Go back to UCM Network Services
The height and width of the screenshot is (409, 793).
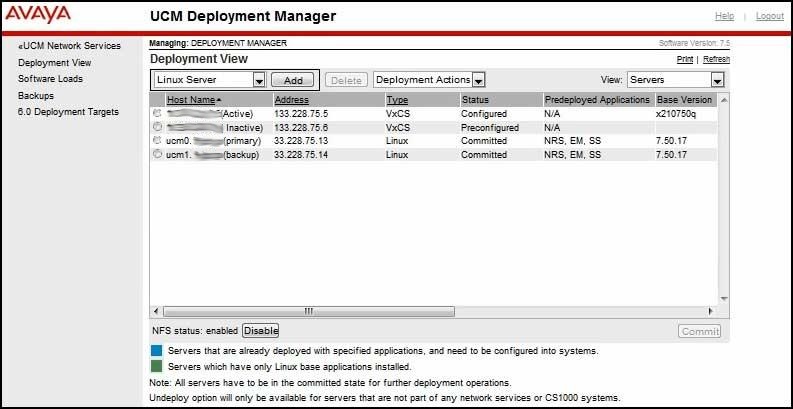pos(70,46)
